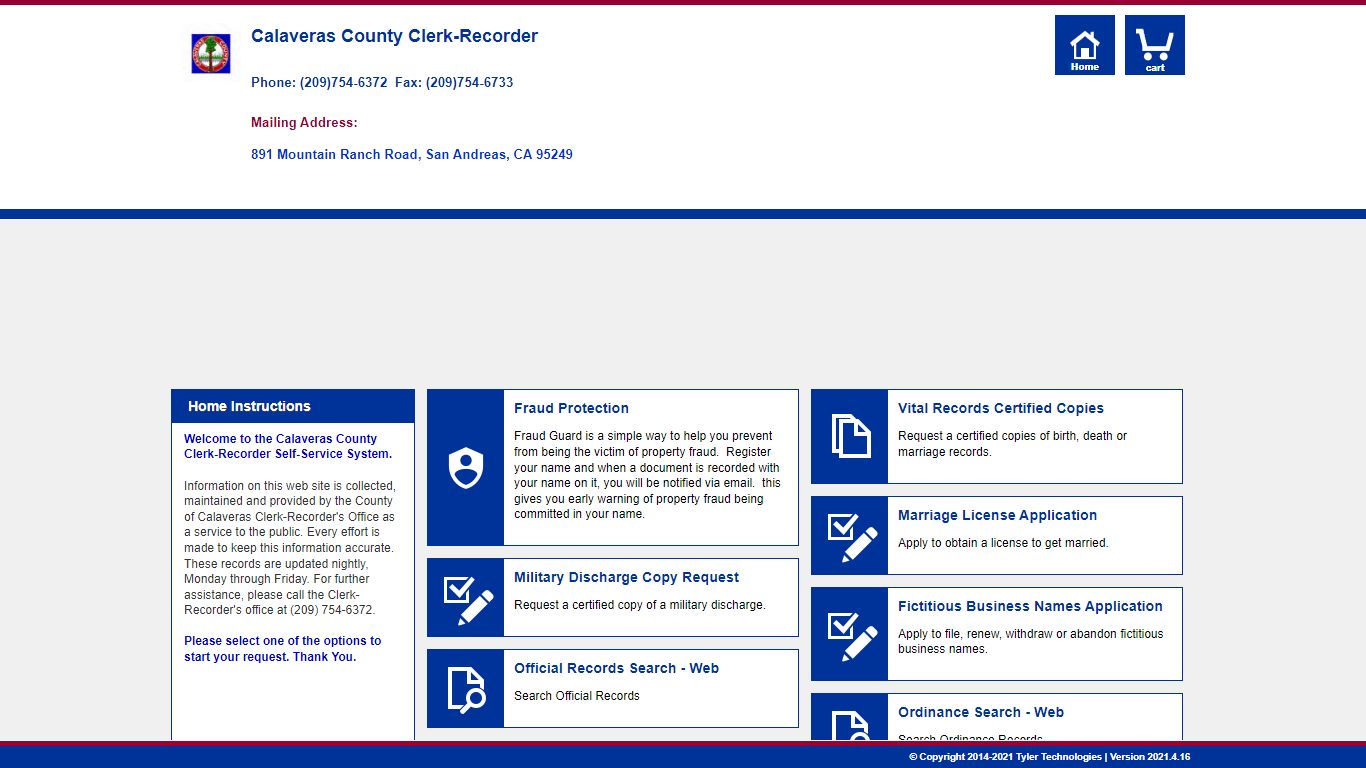Click the Home icon button
This screenshot has width=1366, height=768.
click(1085, 45)
